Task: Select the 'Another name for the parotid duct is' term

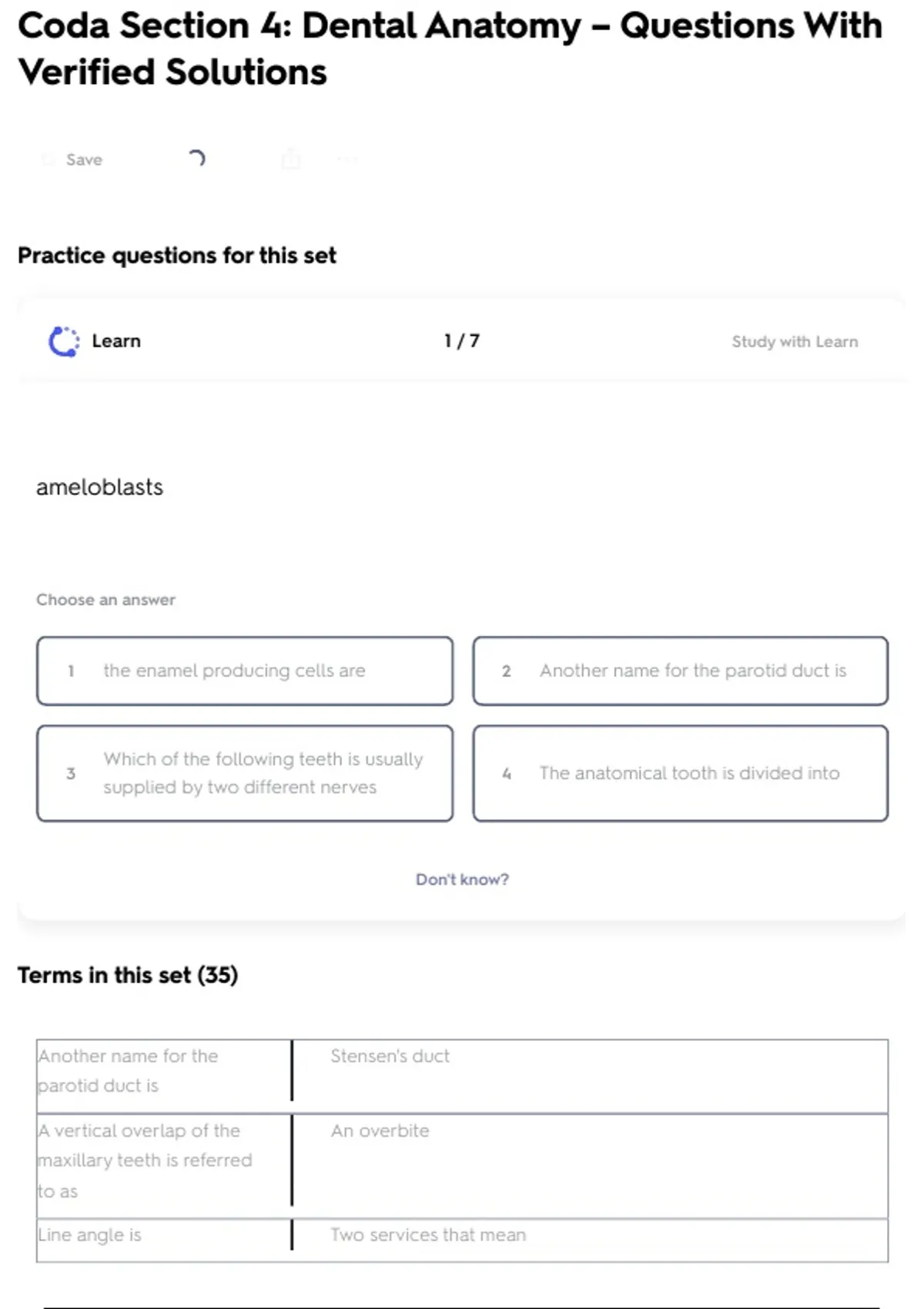Action: (x=128, y=1070)
